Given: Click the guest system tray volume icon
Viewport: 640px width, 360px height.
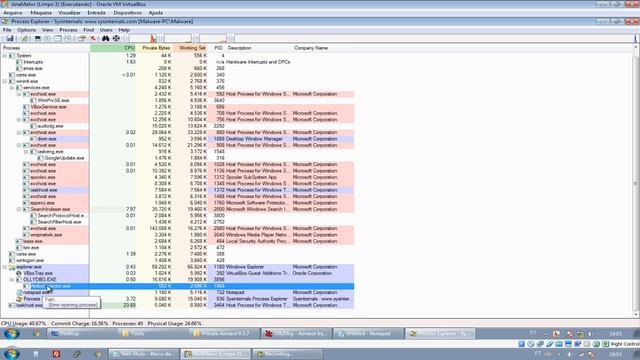Looking at the screenshot, I should tap(590, 334).
